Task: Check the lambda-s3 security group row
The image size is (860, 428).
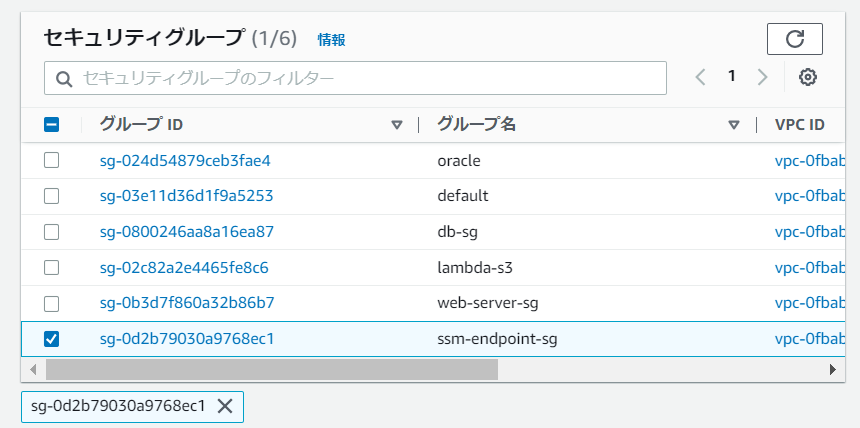Action: point(51,268)
